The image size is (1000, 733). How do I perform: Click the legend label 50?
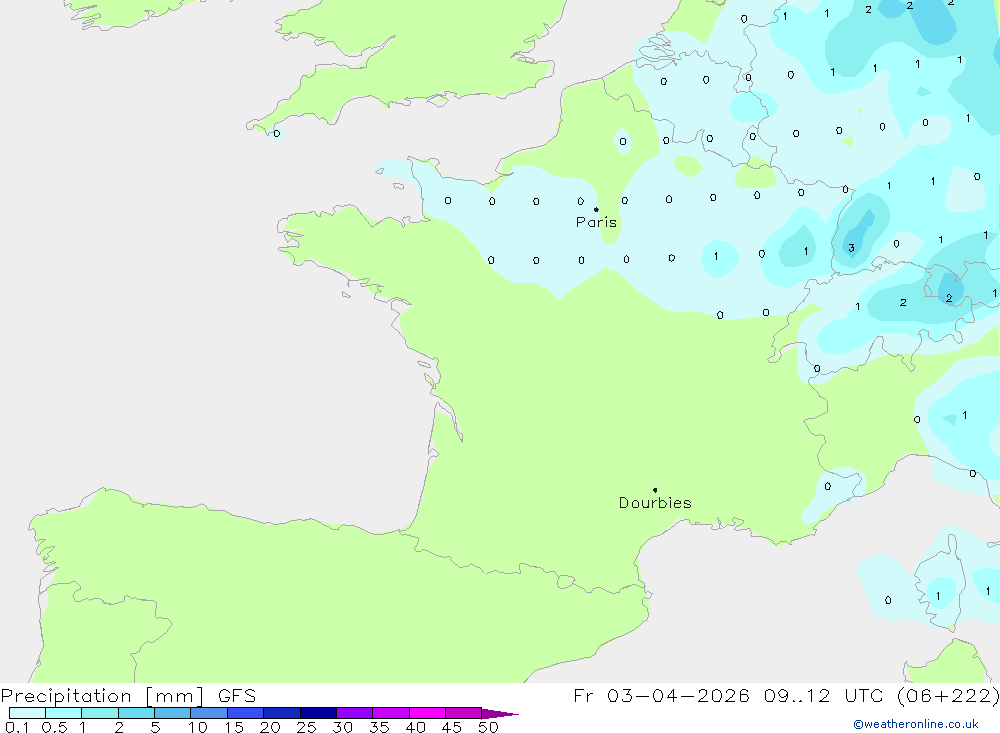(x=488, y=727)
